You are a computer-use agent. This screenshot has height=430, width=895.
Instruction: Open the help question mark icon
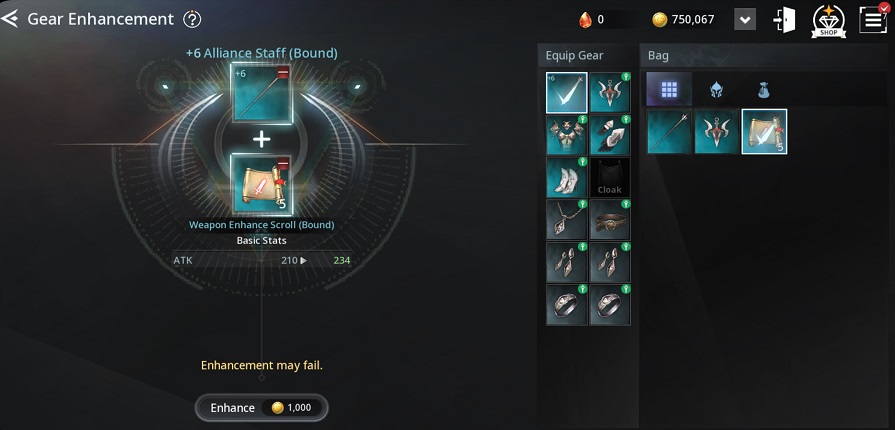[192, 19]
